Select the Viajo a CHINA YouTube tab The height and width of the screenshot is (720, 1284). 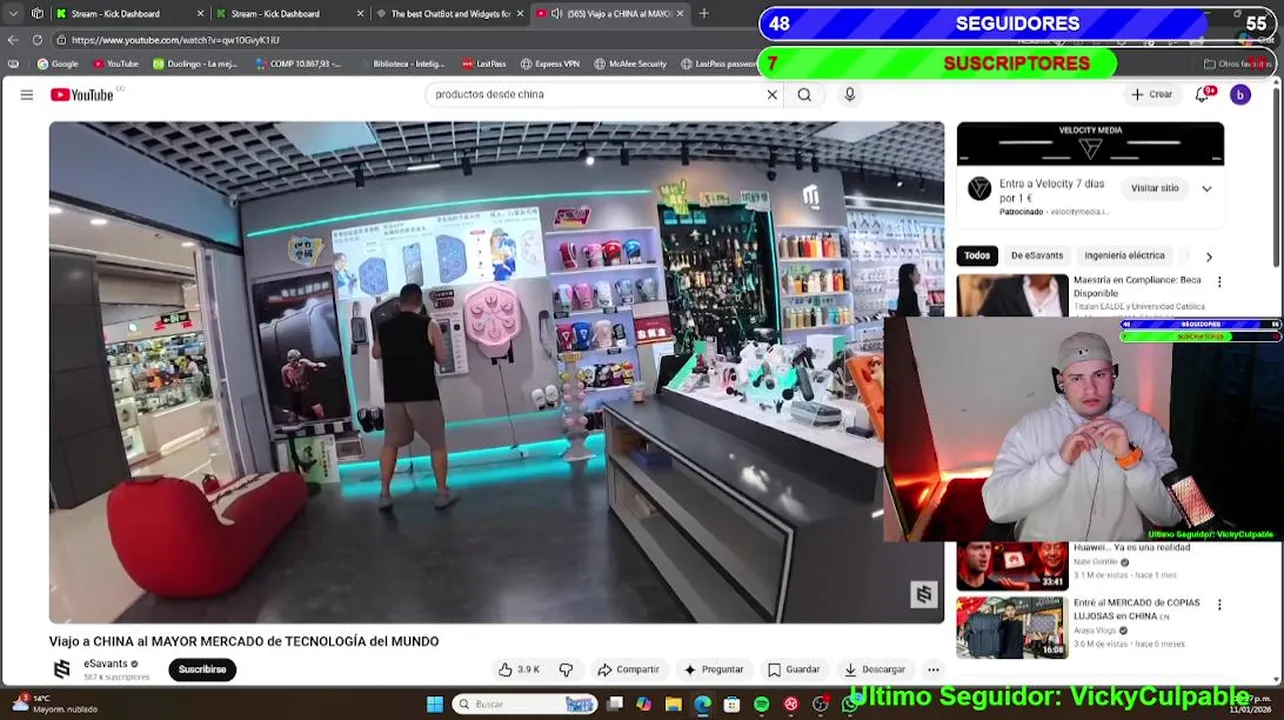(608, 13)
